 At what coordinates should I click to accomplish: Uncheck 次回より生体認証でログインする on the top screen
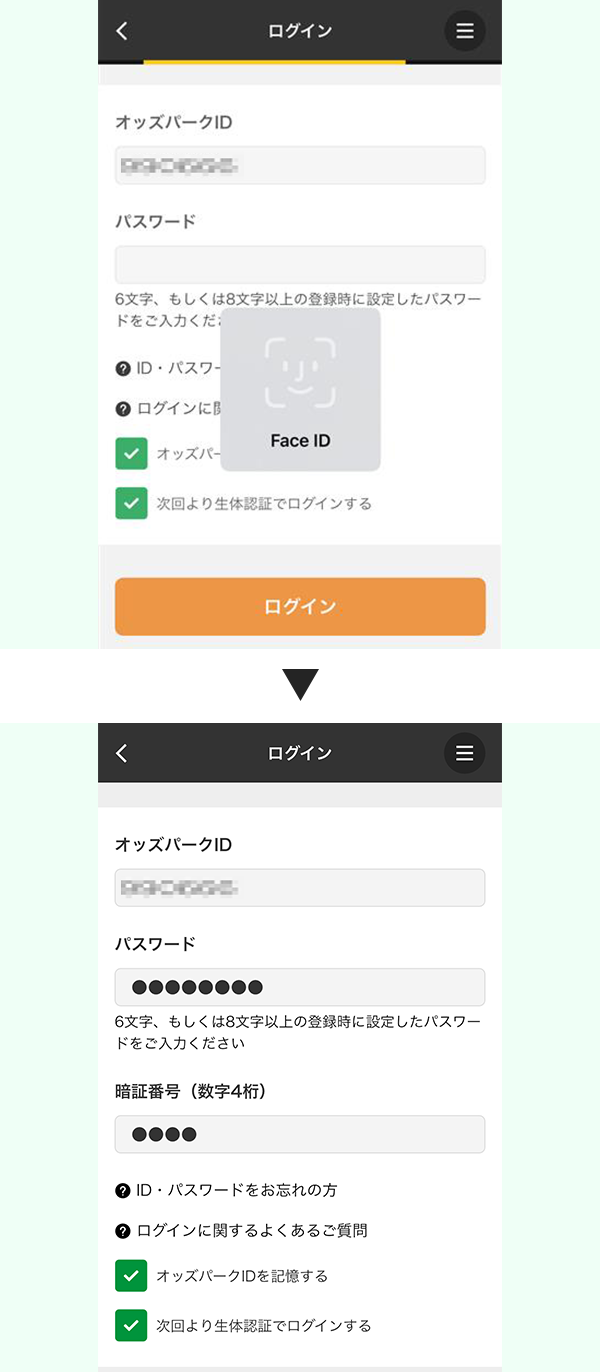(131, 503)
